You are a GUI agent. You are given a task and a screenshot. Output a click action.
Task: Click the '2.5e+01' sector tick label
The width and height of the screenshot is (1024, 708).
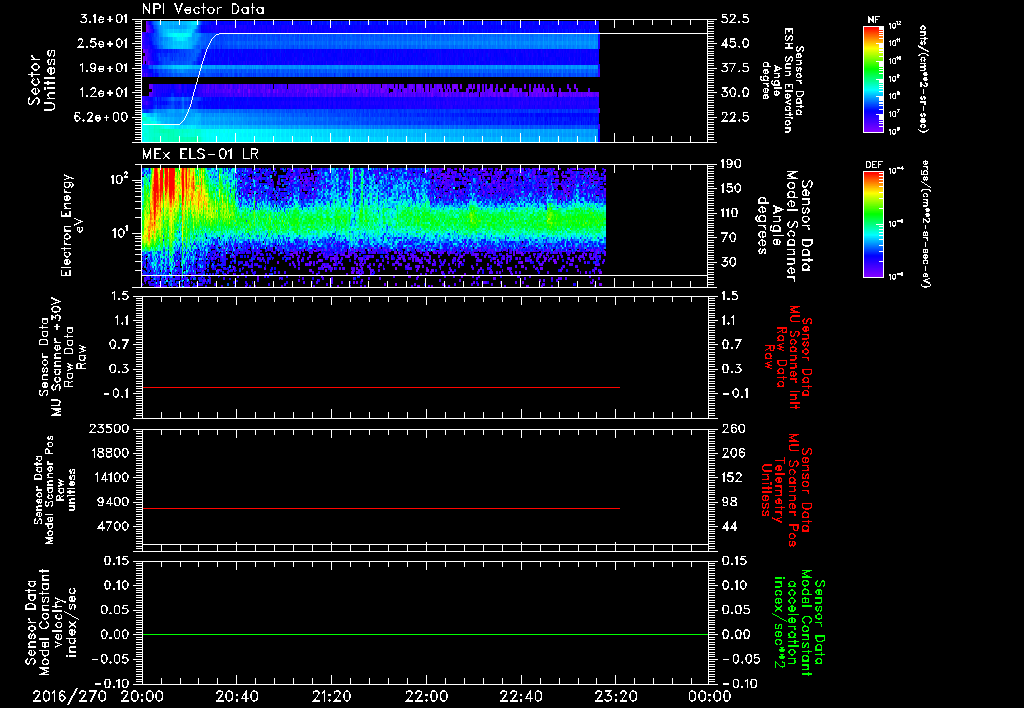click(x=103, y=43)
